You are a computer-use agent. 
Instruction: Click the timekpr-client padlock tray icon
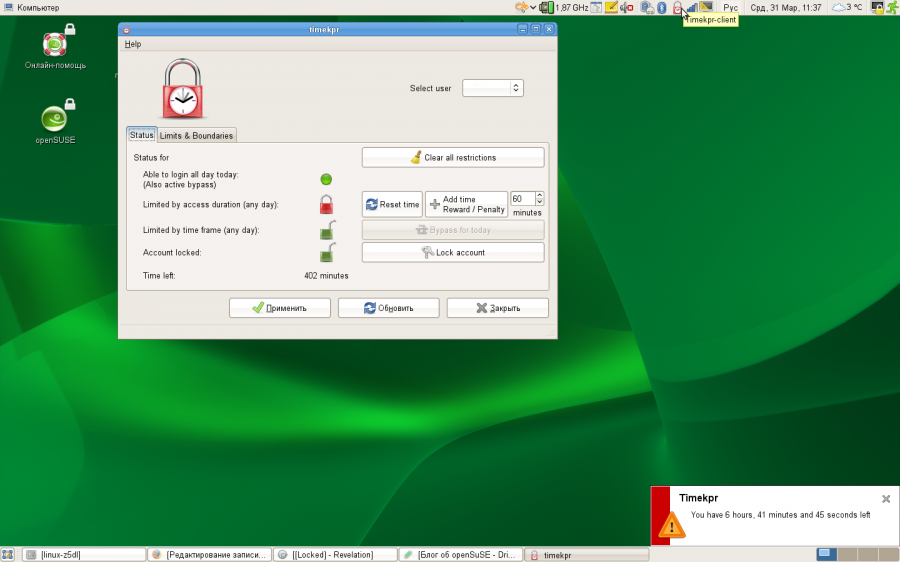(677, 7)
